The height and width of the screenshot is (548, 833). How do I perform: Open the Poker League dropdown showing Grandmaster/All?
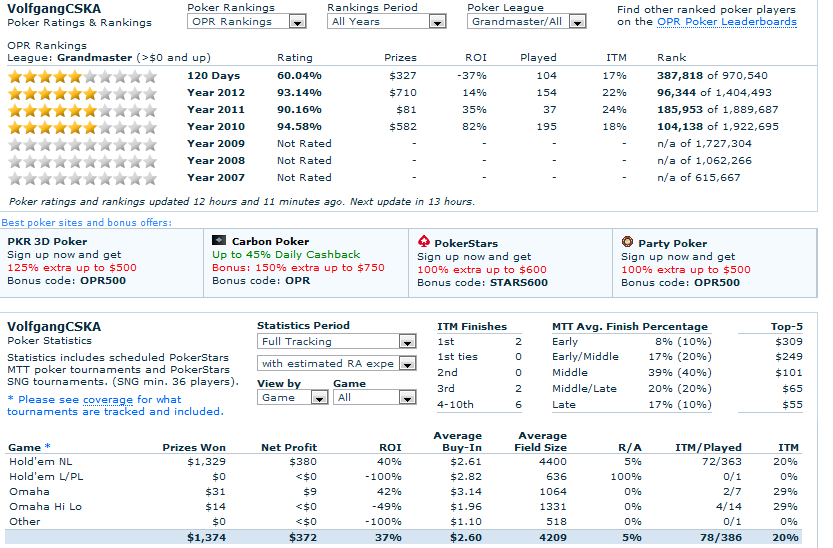click(x=526, y=22)
